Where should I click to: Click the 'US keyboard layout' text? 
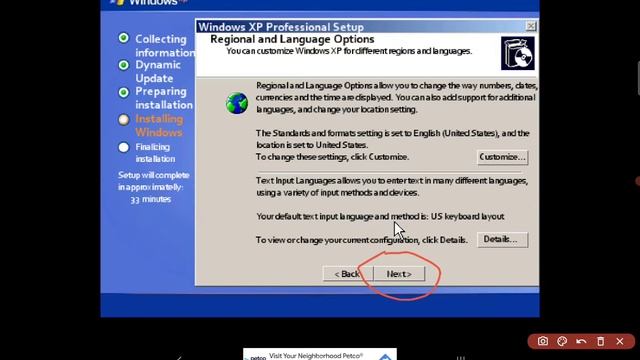[468, 216]
